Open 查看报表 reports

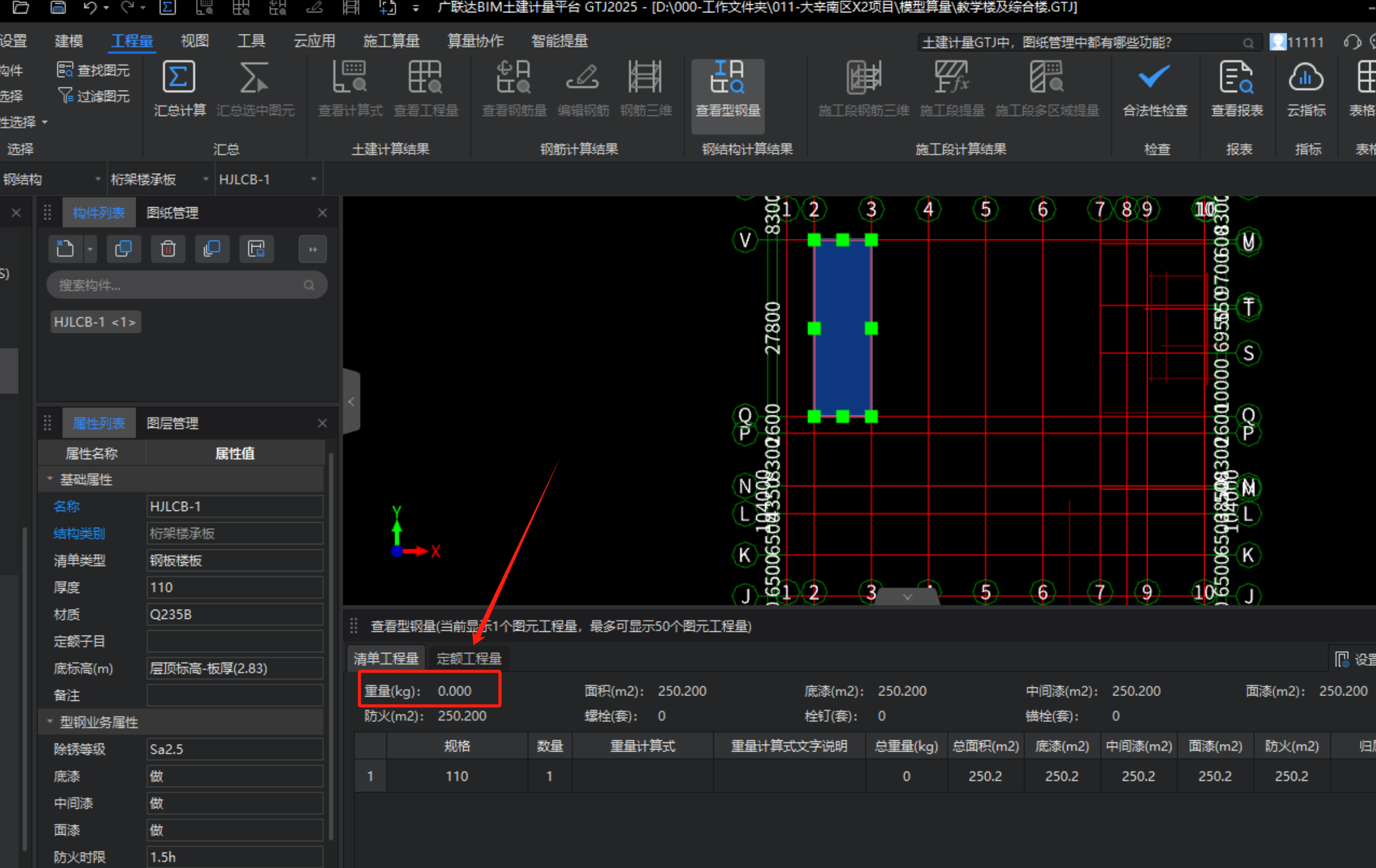click(1237, 89)
